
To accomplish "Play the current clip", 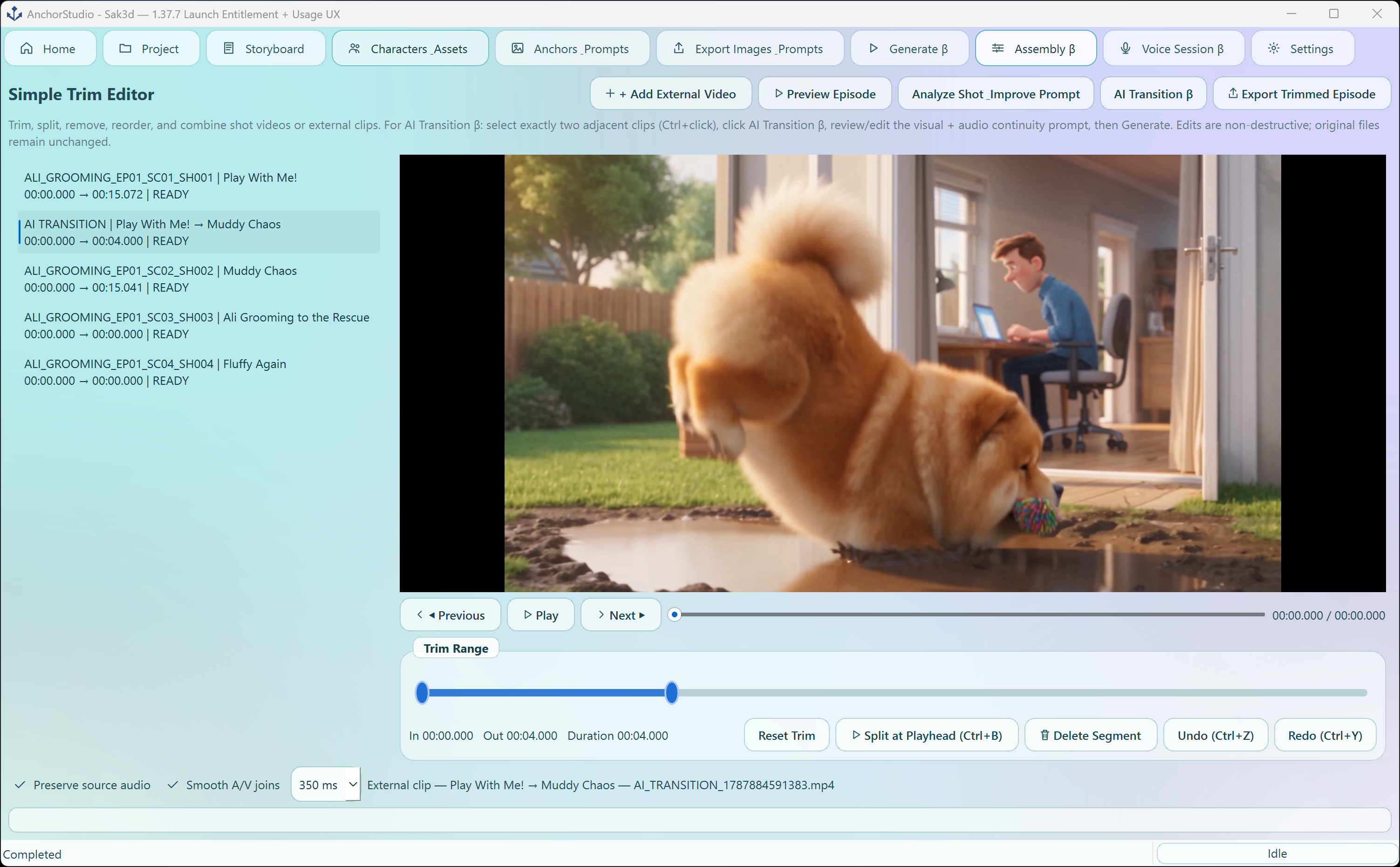I will point(540,615).
